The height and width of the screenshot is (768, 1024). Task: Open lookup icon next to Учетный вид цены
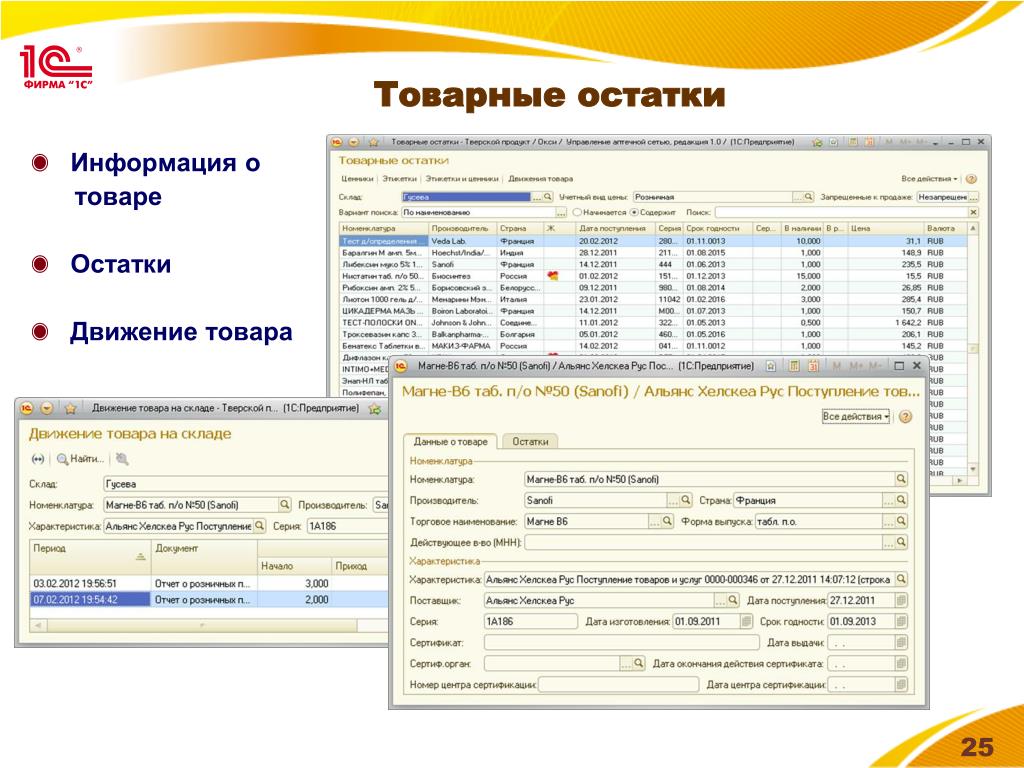[808, 197]
